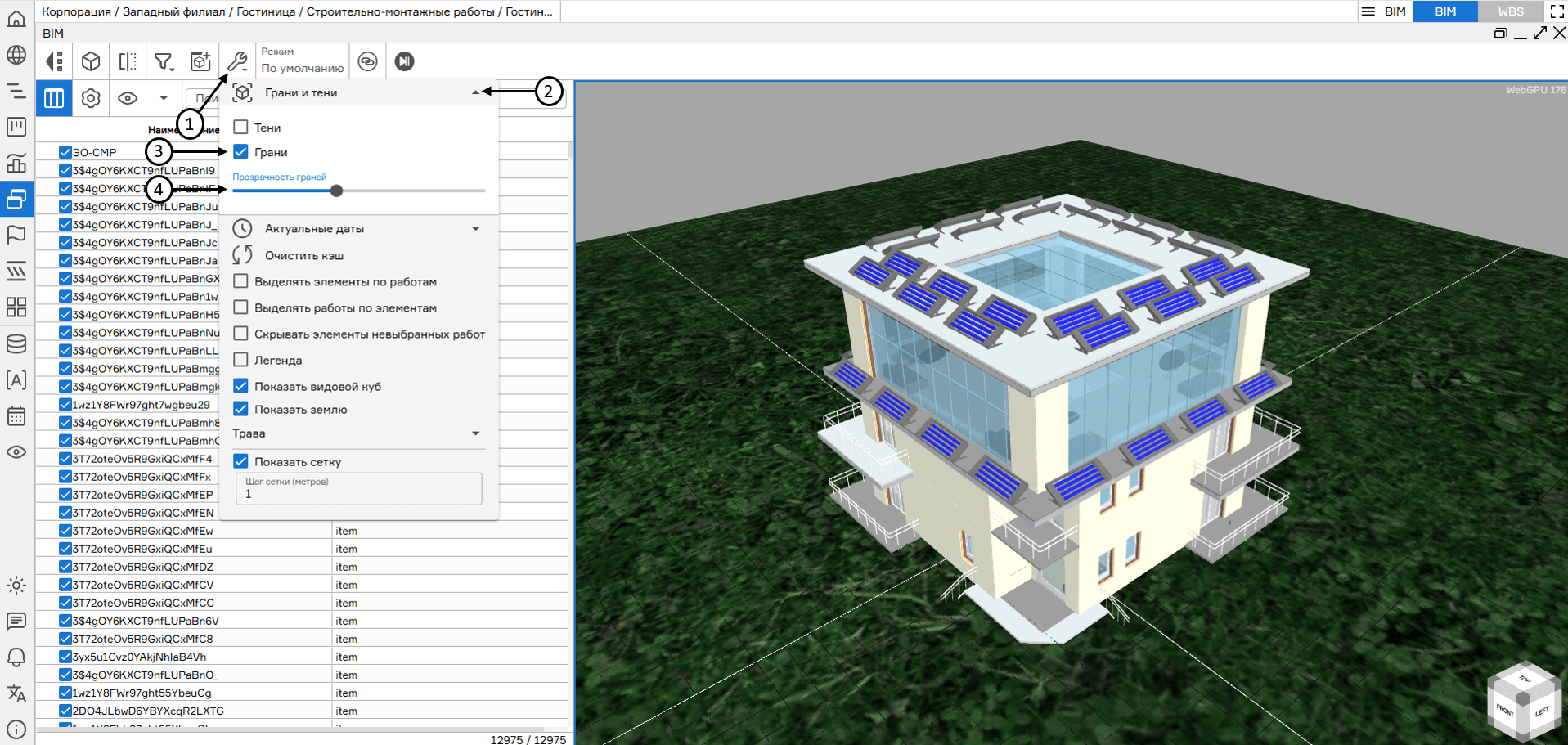Viewport: 1568px width, 745px height.
Task: Click the columns layout icon
Action: (x=54, y=98)
